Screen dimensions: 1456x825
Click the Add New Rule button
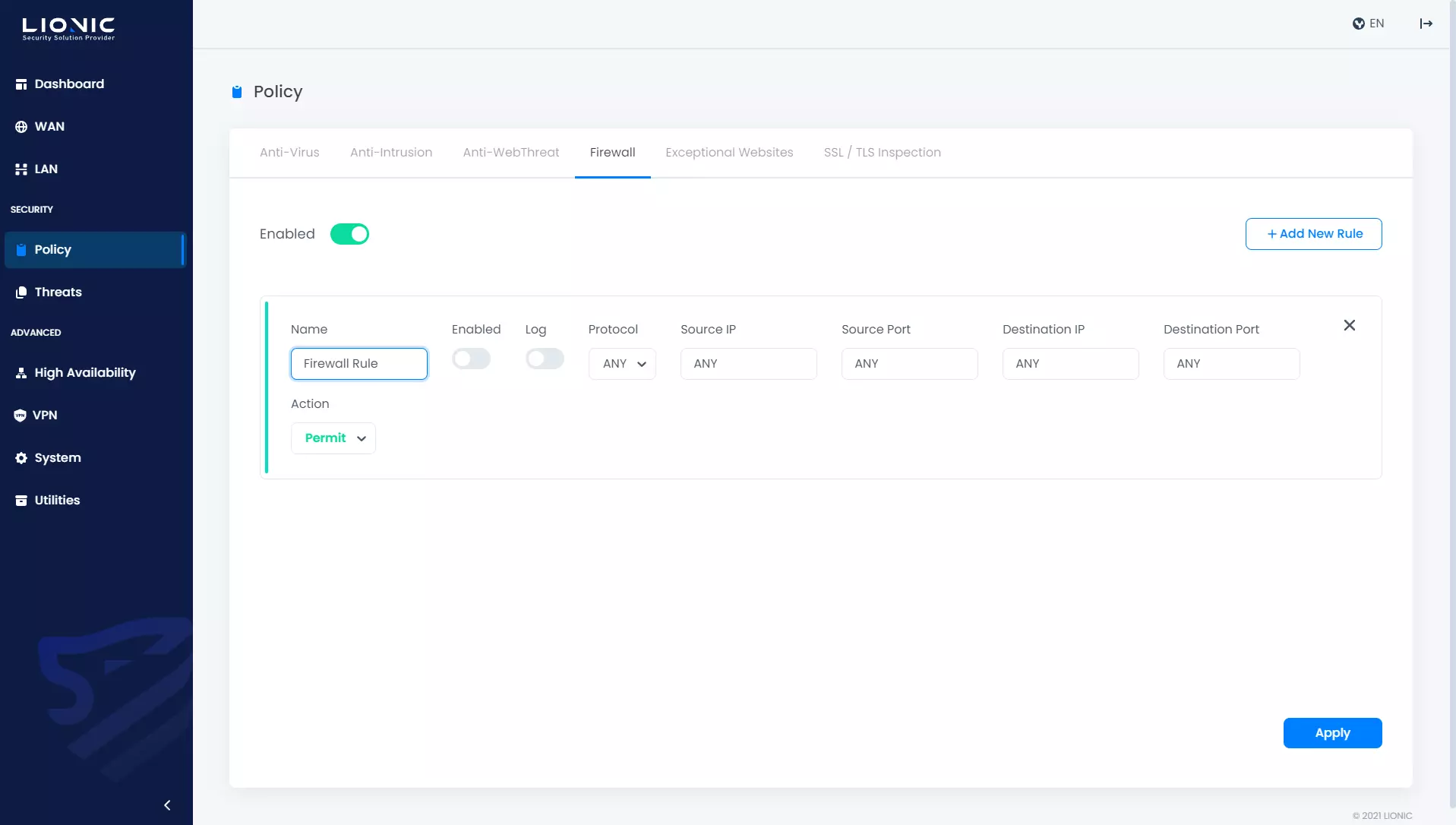click(1313, 234)
